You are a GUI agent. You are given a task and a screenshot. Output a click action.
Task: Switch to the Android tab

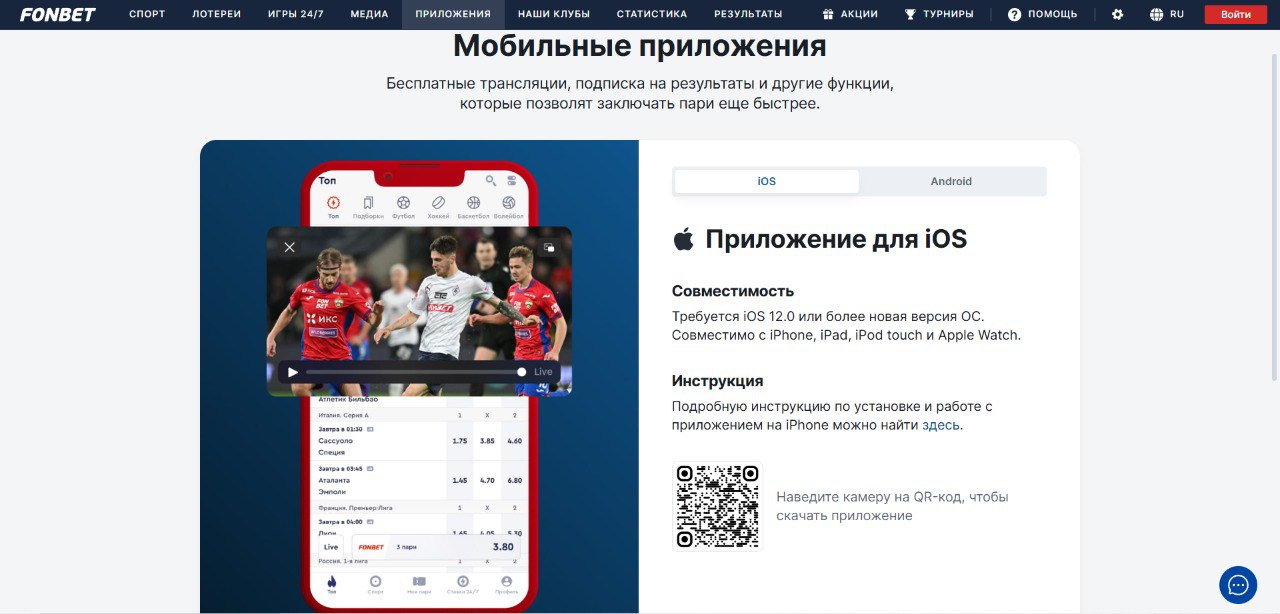(951, 181)
